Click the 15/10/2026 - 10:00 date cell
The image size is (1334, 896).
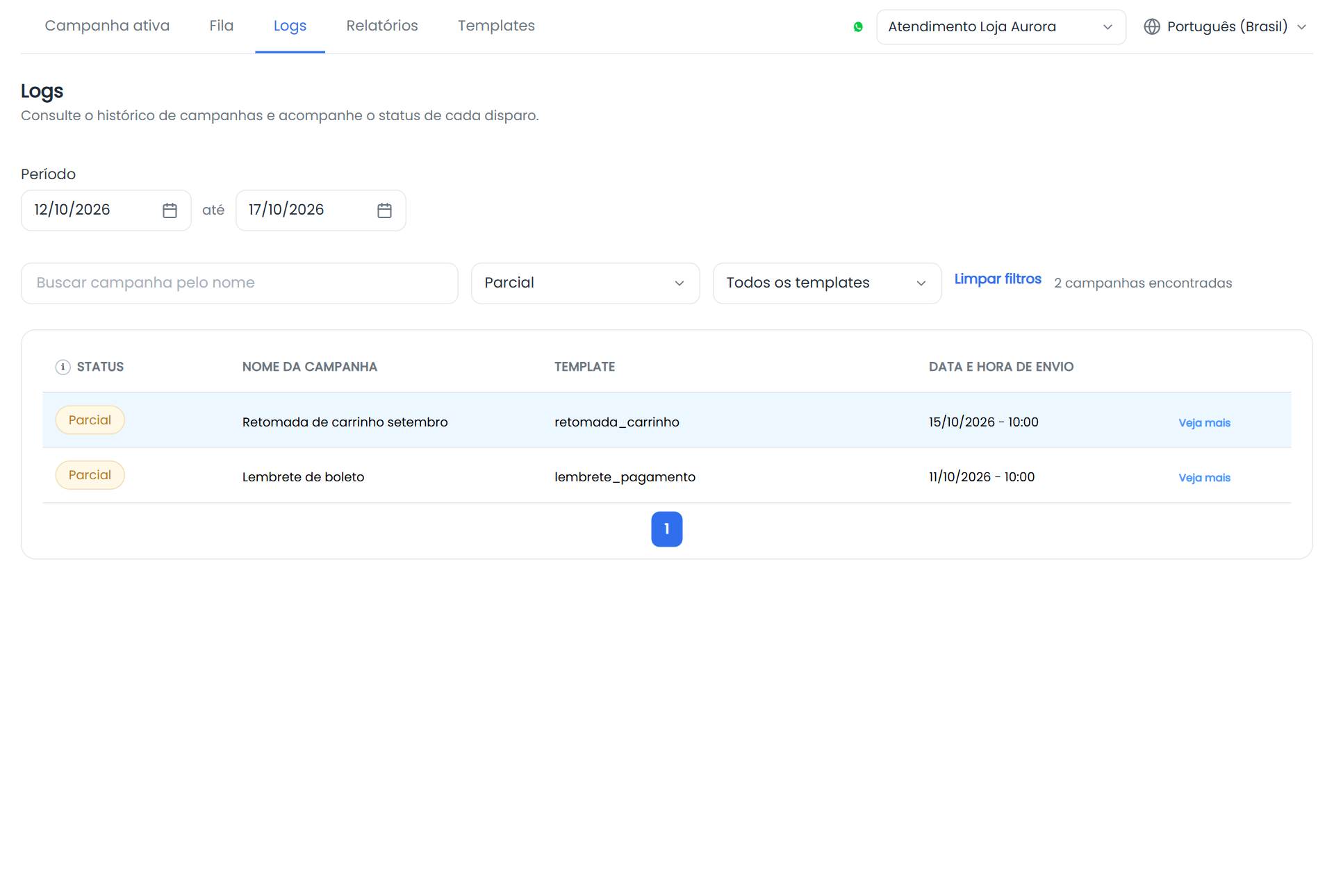click(x=983, y=422)
